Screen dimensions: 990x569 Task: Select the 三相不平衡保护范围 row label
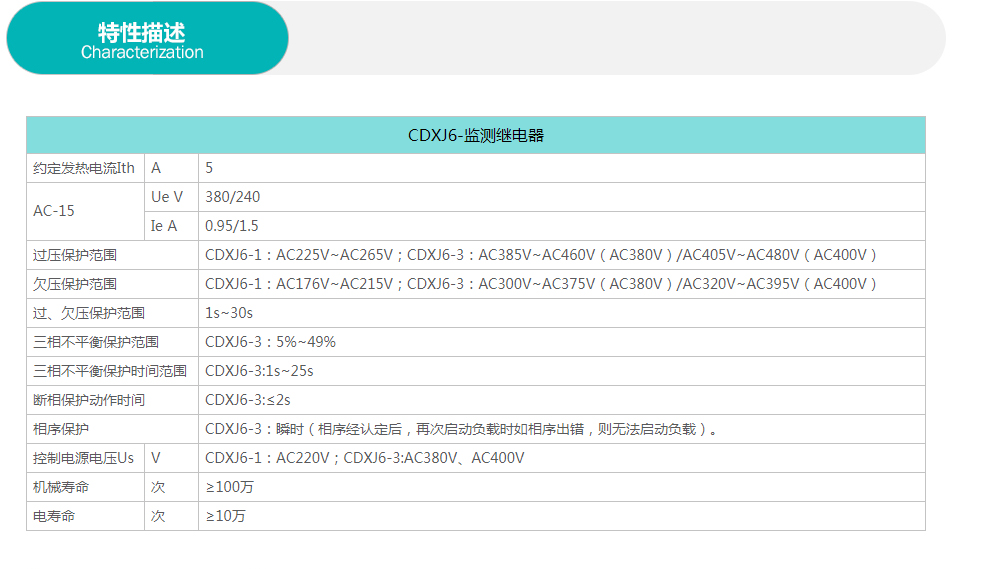coord(96,342)
